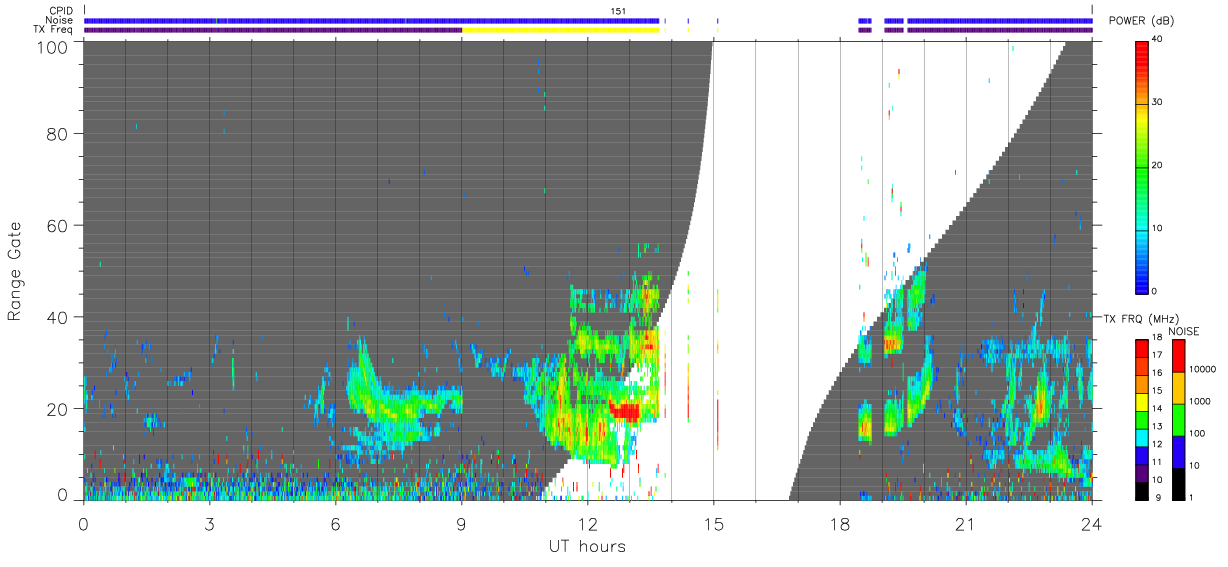The height and width of the screenshot is (567, 1228).
Task: Click the noise legend value 1000
Action: point(1200,401)
